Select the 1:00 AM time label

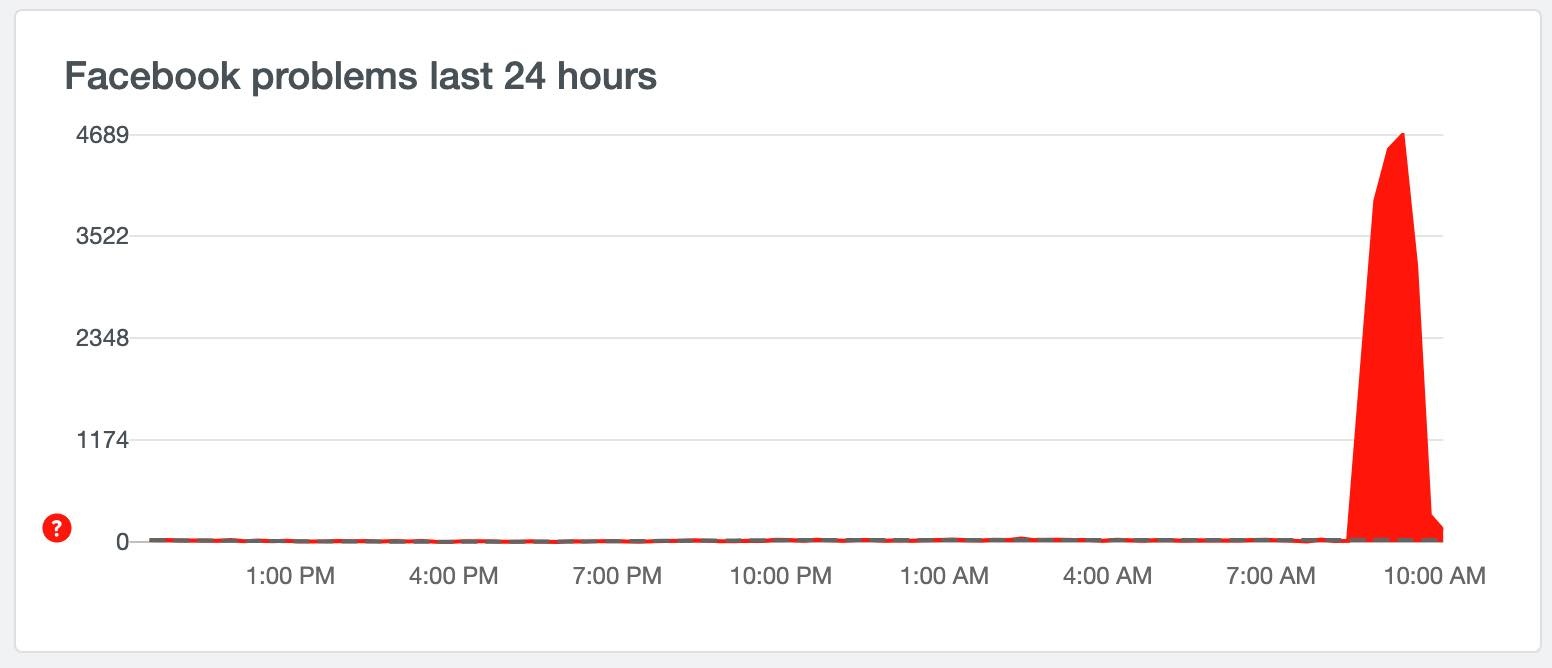(x=944, y=576)
